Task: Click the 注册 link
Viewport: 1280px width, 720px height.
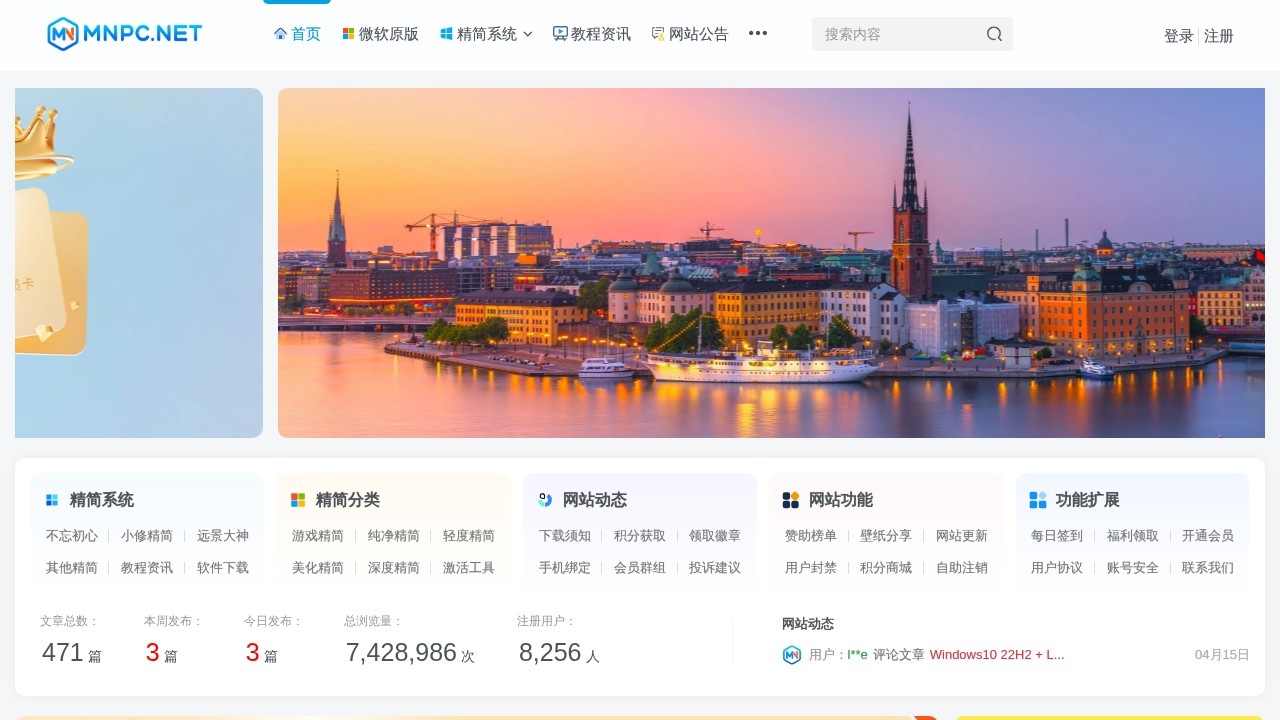Action: (1218, 35)
